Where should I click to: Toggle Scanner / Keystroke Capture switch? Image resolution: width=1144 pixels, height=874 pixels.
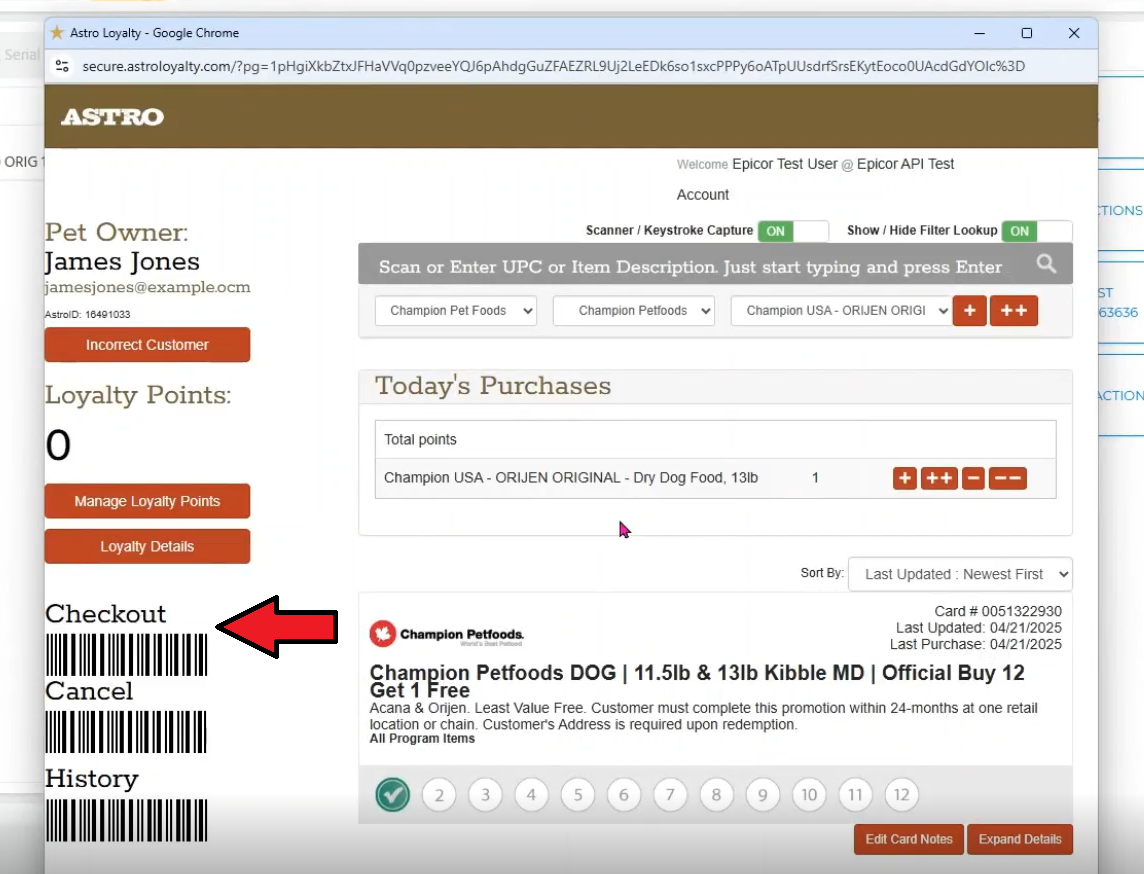point(792,231)
